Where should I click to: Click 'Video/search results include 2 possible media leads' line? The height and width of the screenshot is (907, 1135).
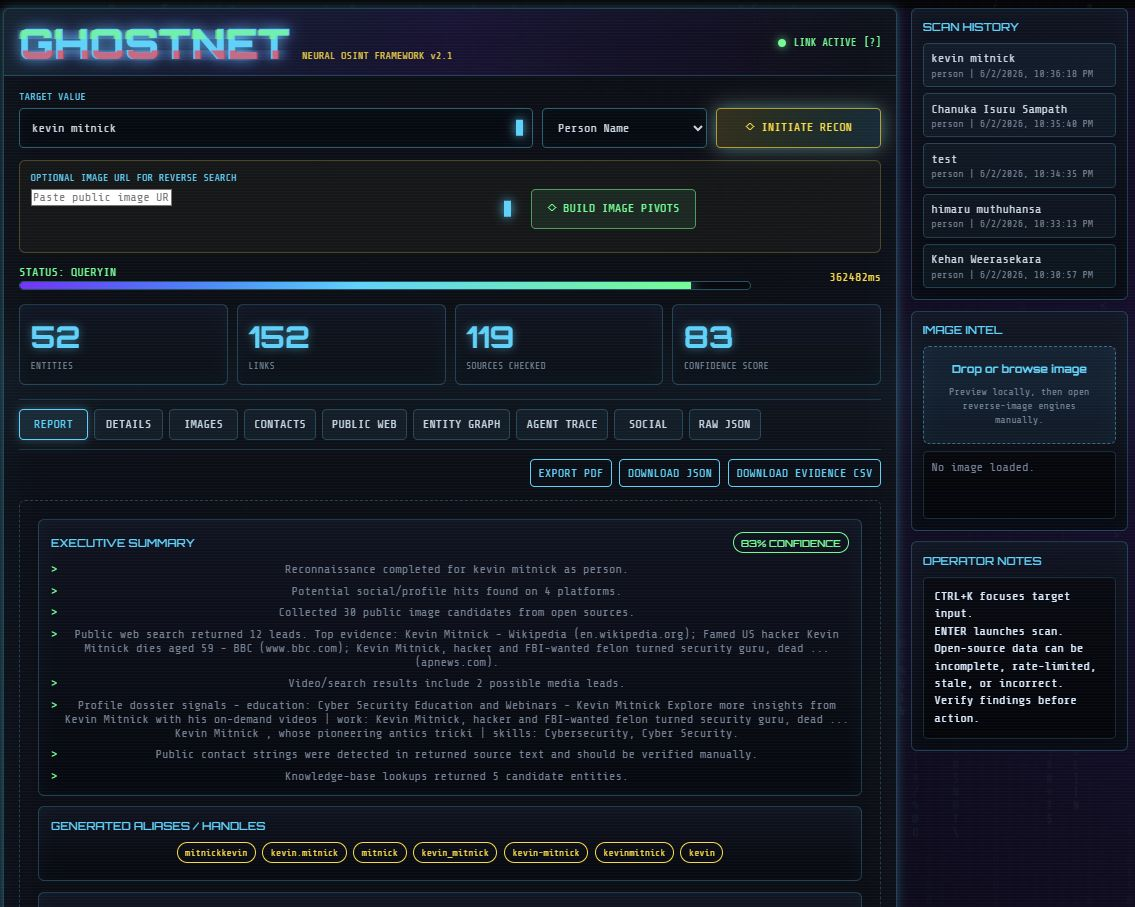point(456,683)
